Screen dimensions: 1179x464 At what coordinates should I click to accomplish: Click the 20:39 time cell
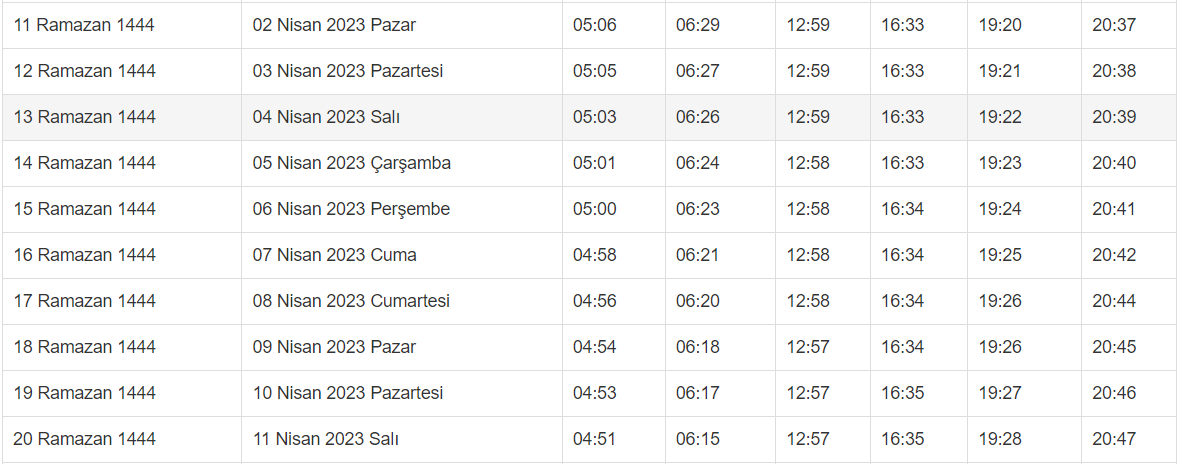(1114, 117)
